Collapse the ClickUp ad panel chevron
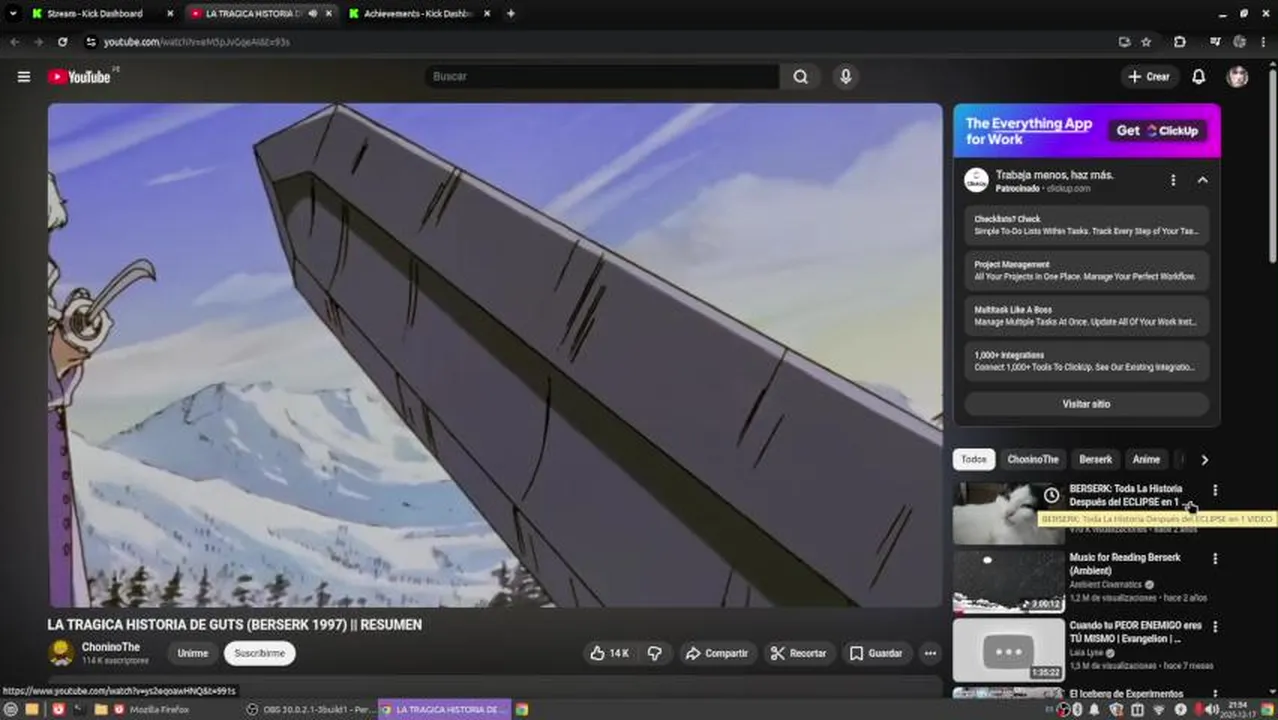 (x=1202, y=180)
